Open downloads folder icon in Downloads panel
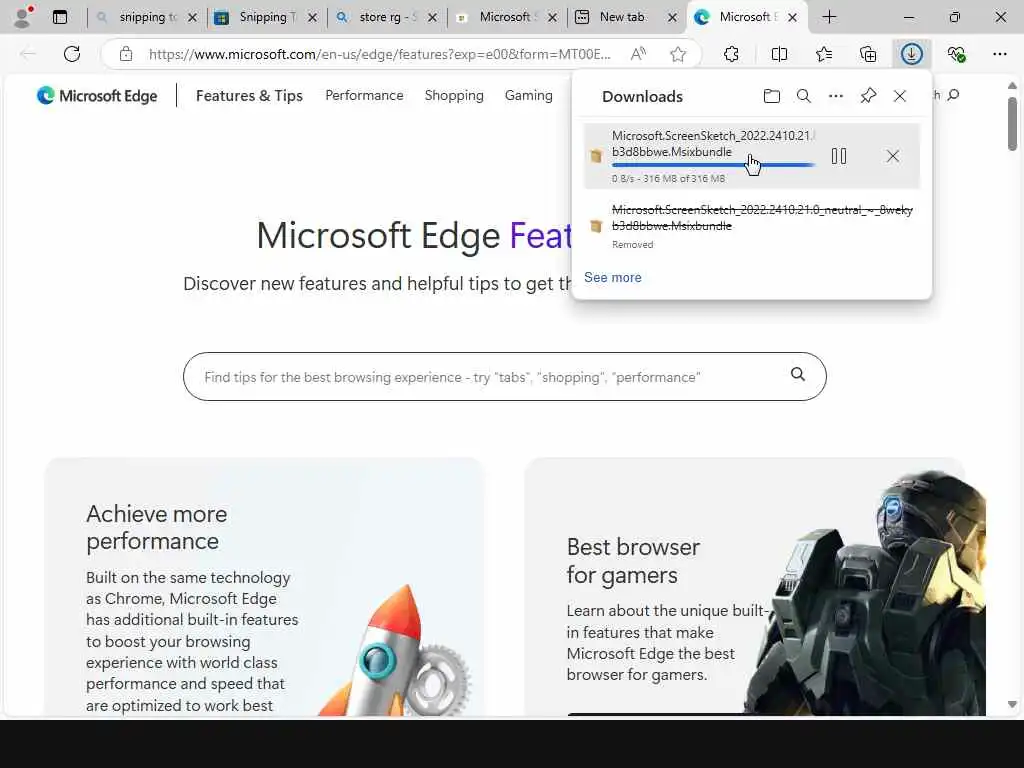This screenshot has width=1024, height=768. coord(771,96)
